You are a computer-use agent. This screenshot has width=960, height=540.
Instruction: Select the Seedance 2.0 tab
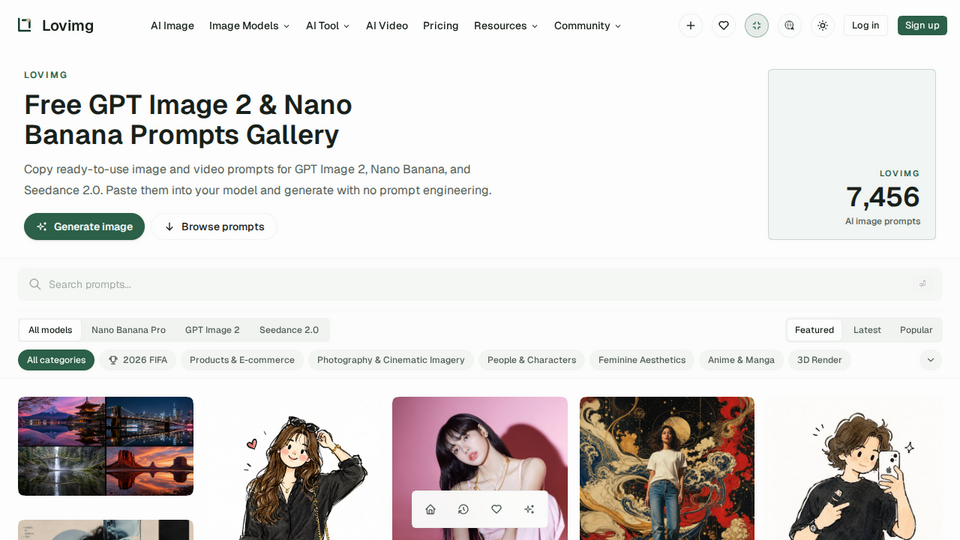[289, 330]
